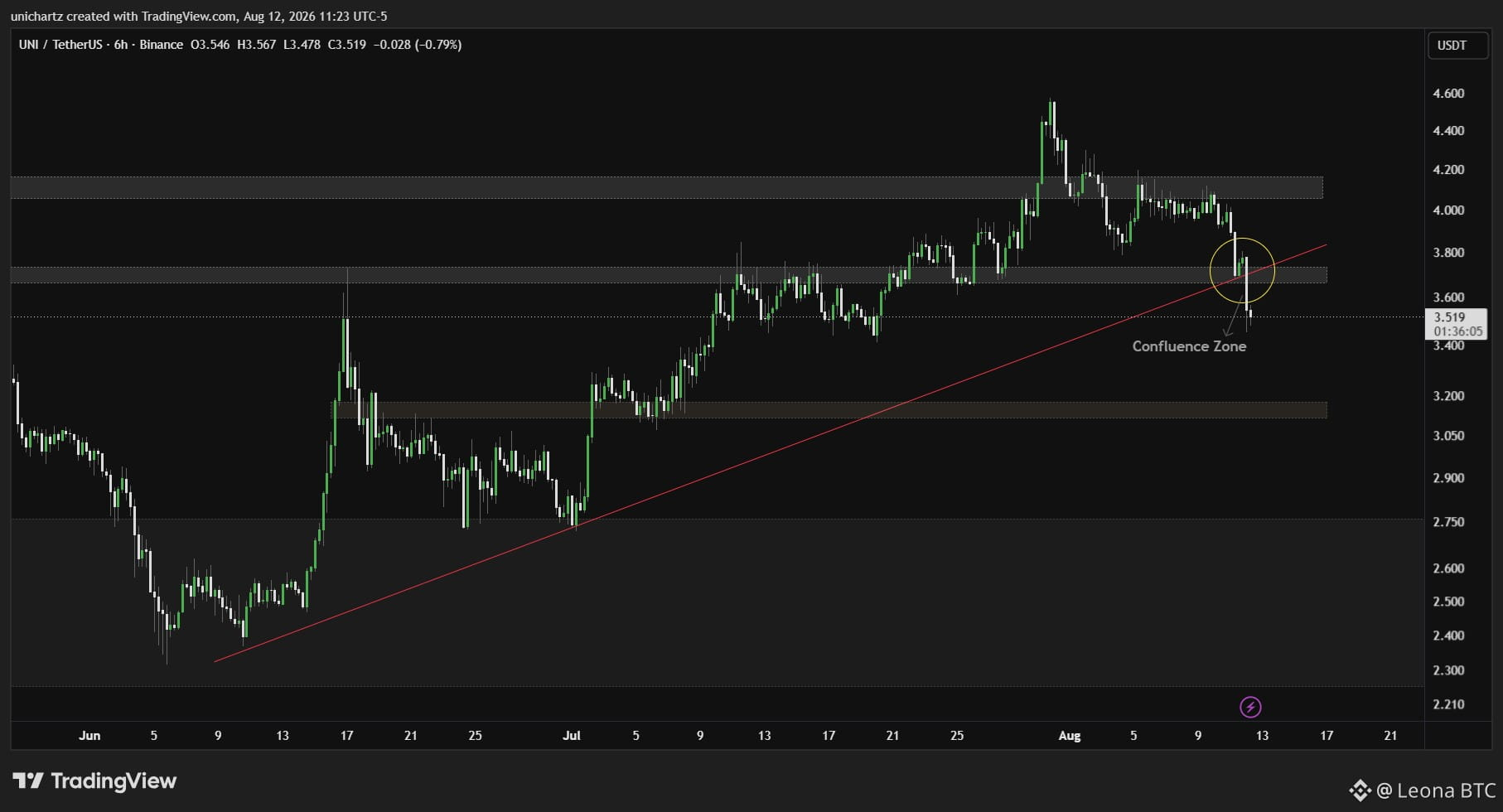Click the 4.200 price axis label
This screenshot has height=812, width=1503.
point(1448,170)
